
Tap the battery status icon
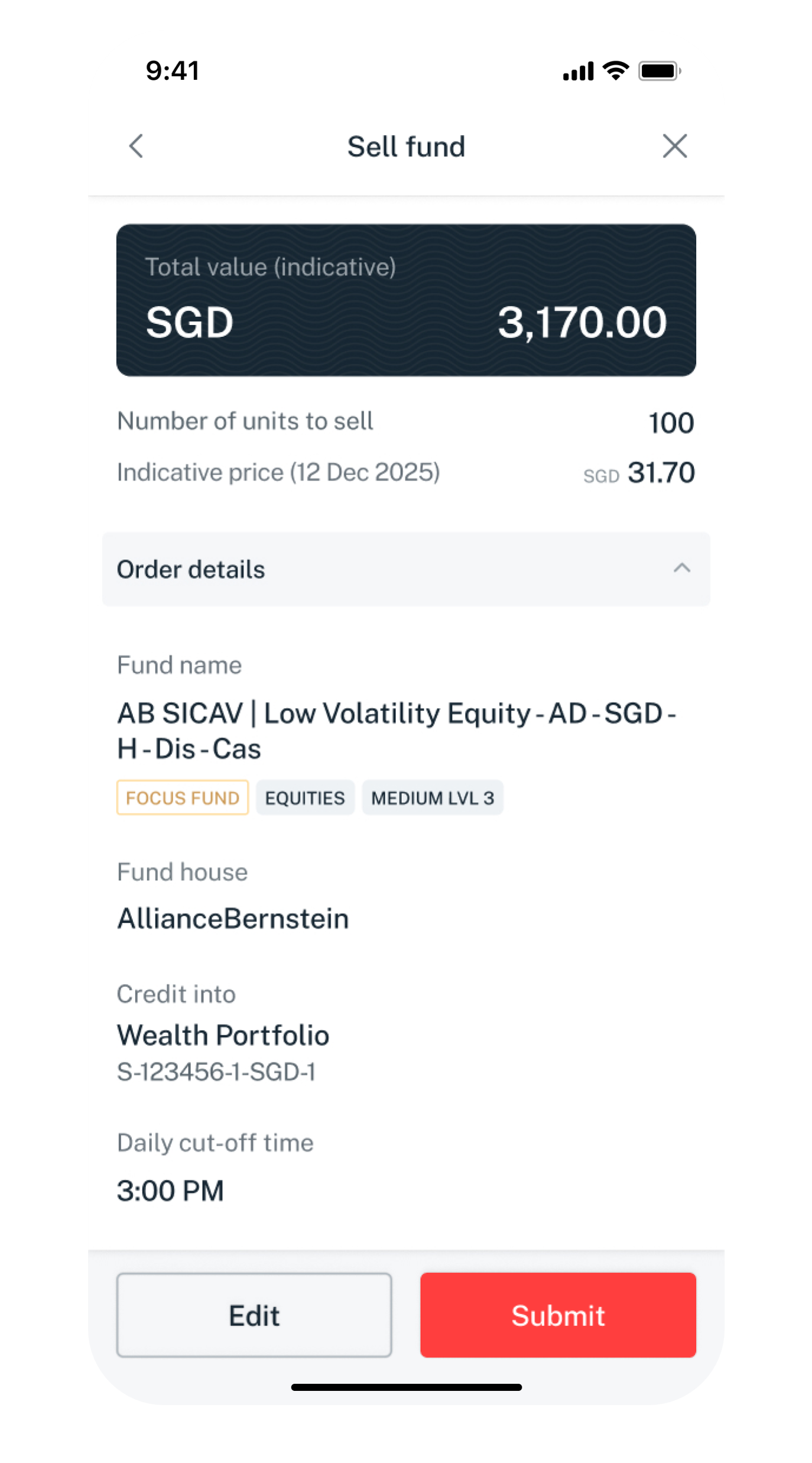click(x=659, y=71)
